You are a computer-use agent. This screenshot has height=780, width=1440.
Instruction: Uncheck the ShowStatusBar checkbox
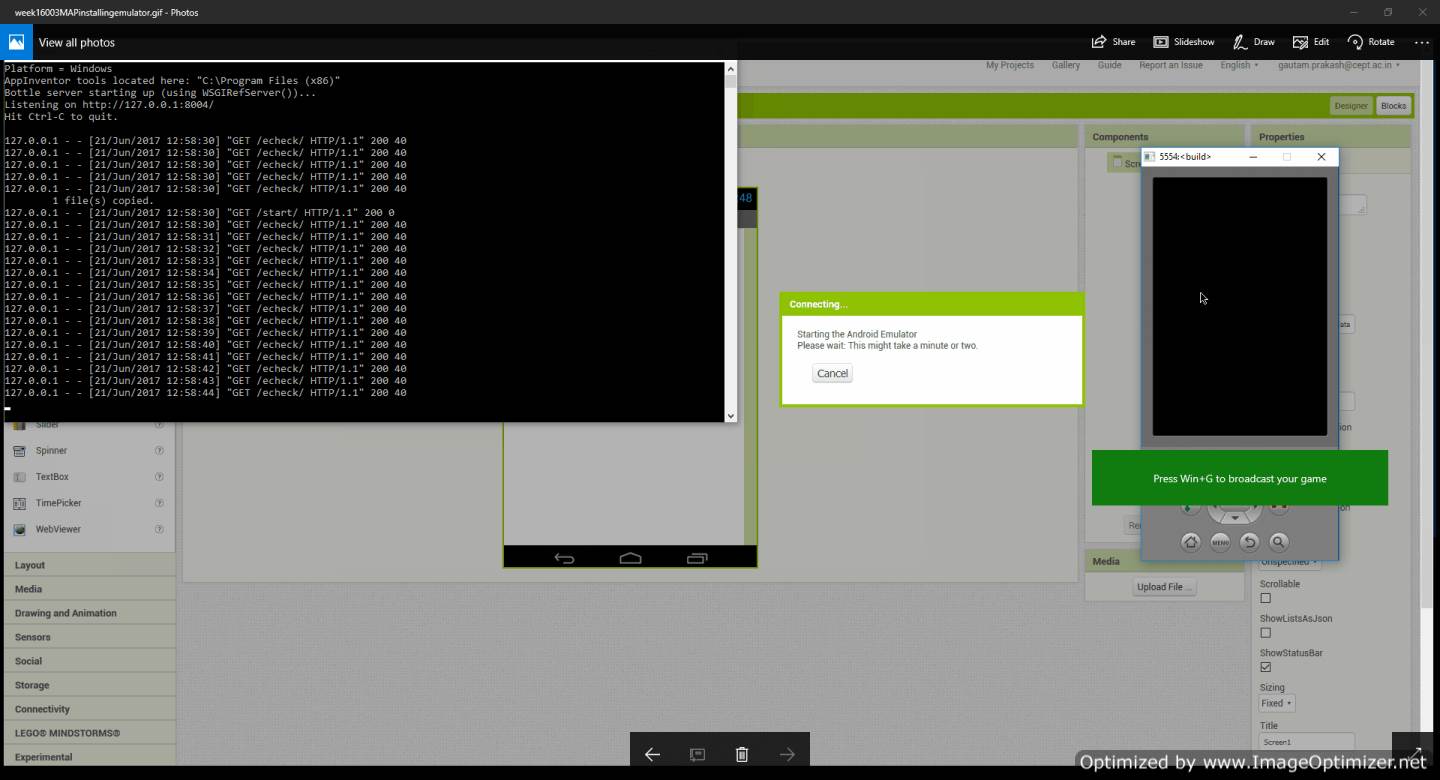(x=1265, y=667)
